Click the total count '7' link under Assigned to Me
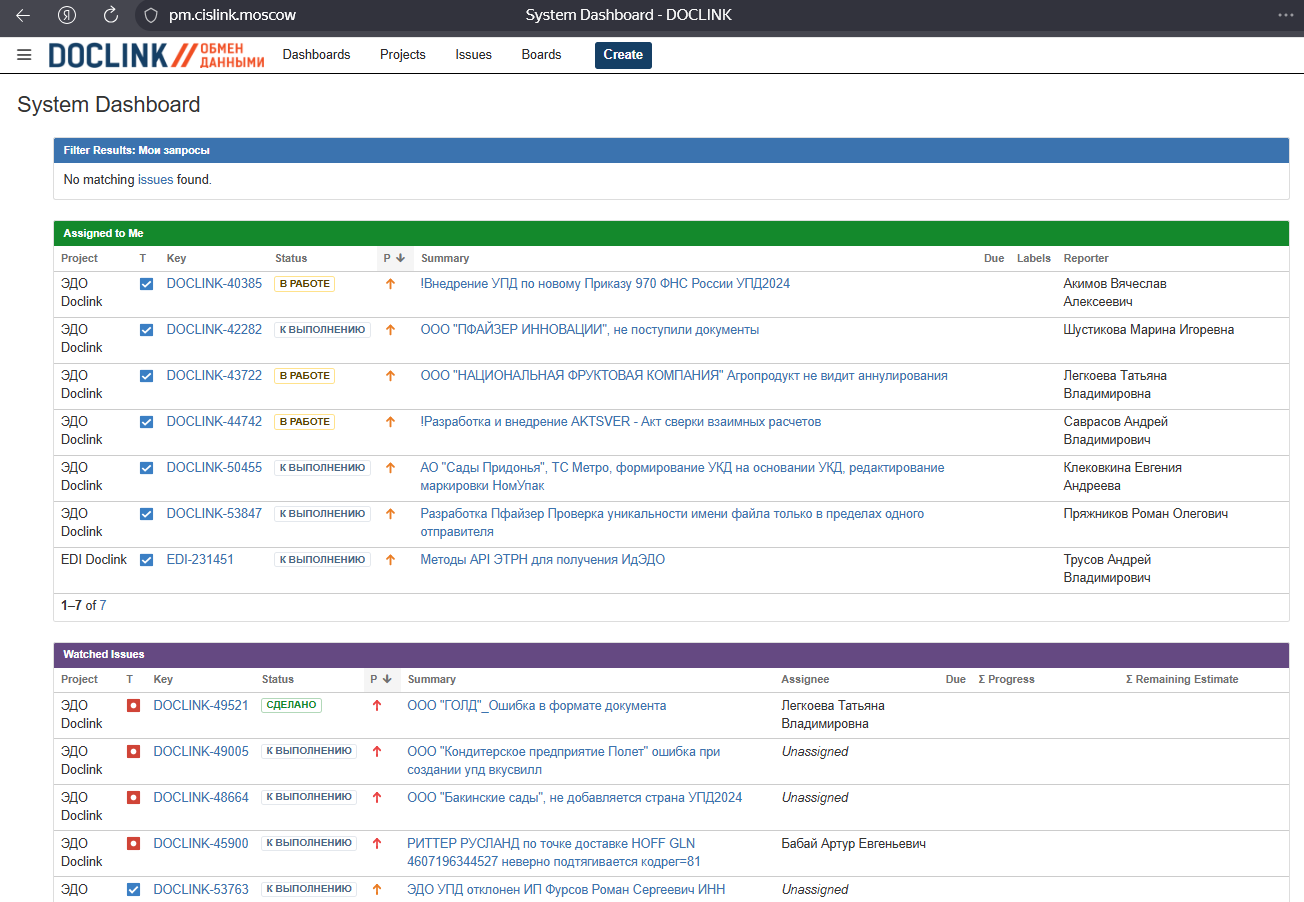This screenshot has width=1304, height=902. 103,606
